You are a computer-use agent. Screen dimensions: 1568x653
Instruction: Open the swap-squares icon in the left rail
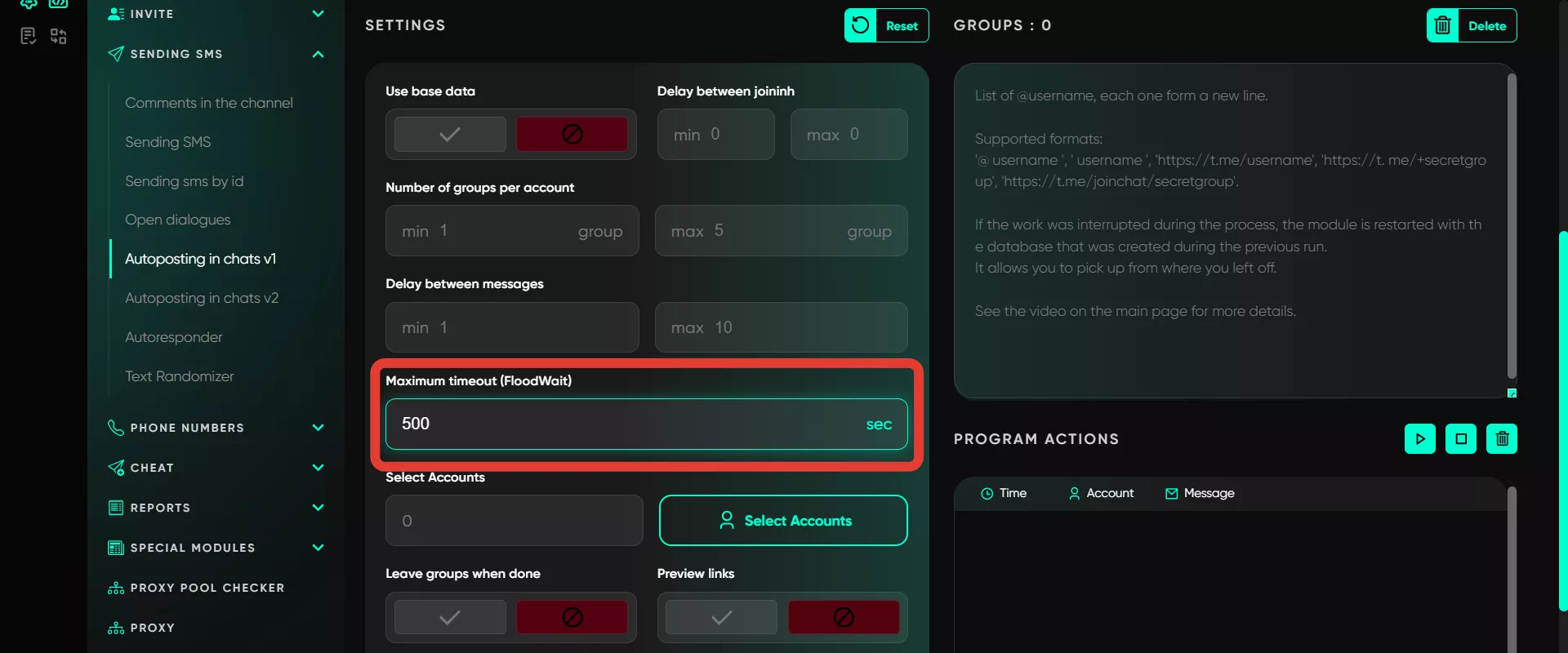point(58,36)
